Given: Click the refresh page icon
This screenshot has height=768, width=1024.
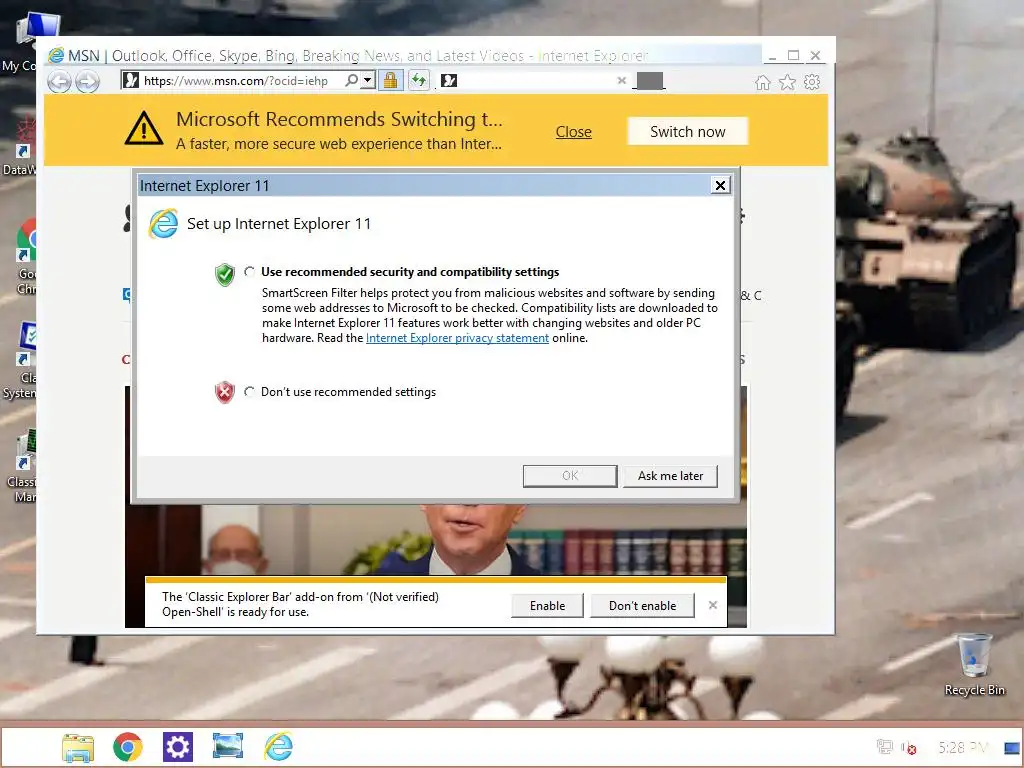Looking at the screenshot, I should pyautogui.click(x=419, y=80).
